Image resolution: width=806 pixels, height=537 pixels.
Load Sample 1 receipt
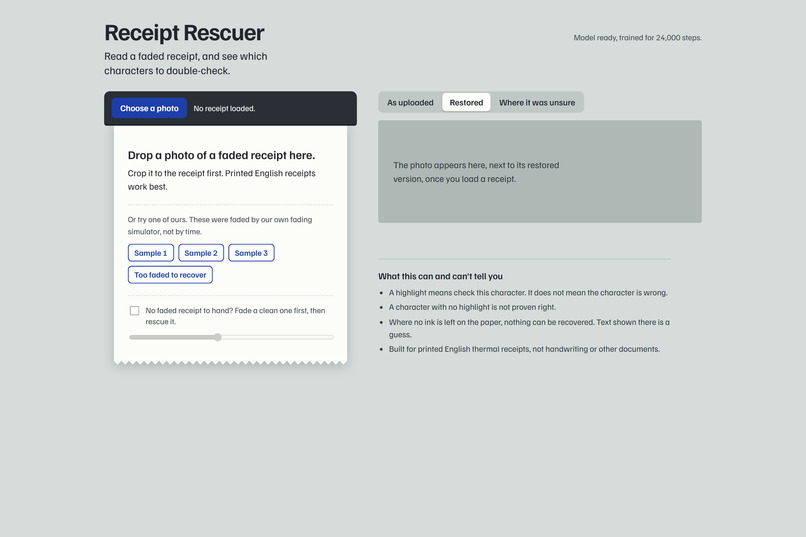click(x=151, y=253)
